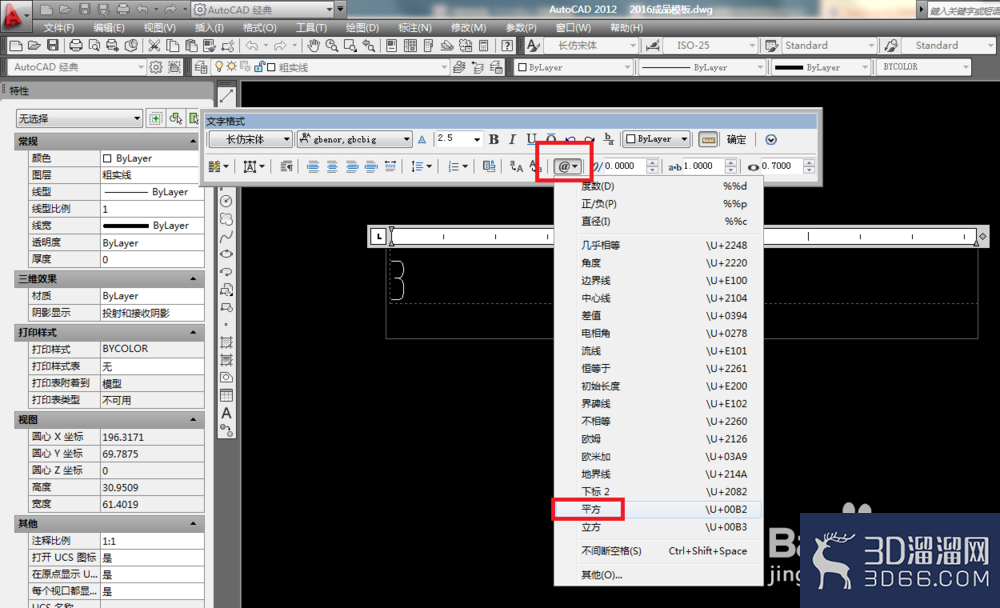Click the tab stop L marker on text ruler

pos(379,236)
